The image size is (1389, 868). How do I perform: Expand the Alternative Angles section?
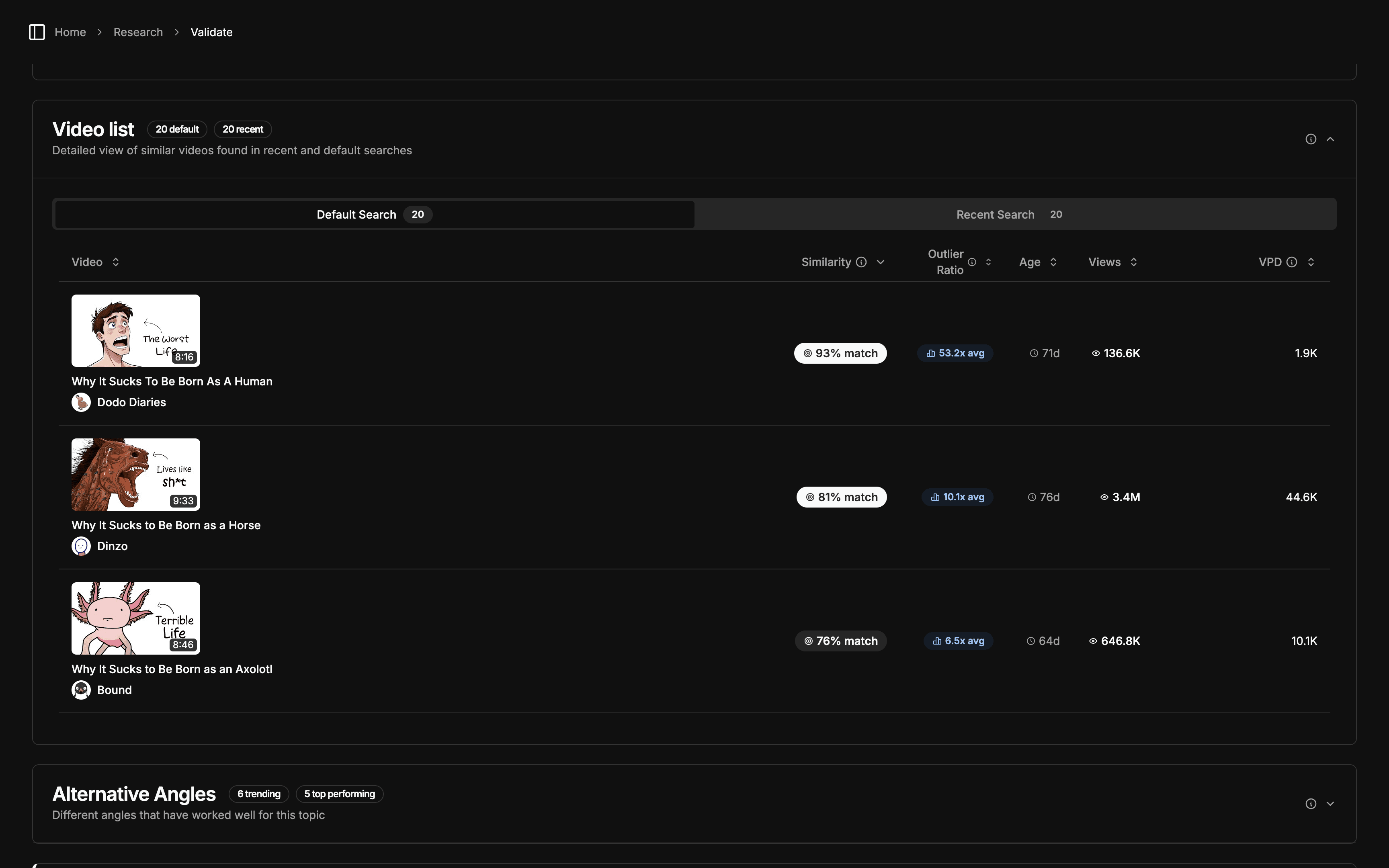click(x=1330, y=804)
